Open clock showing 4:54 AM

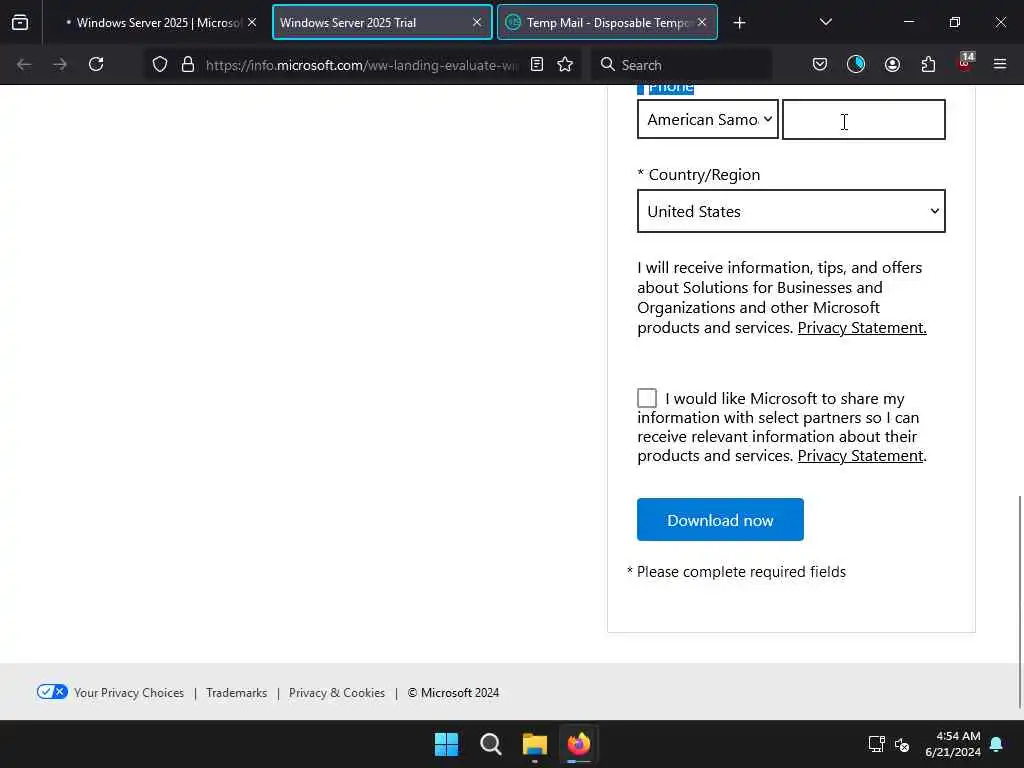click(x=953, y=744)
